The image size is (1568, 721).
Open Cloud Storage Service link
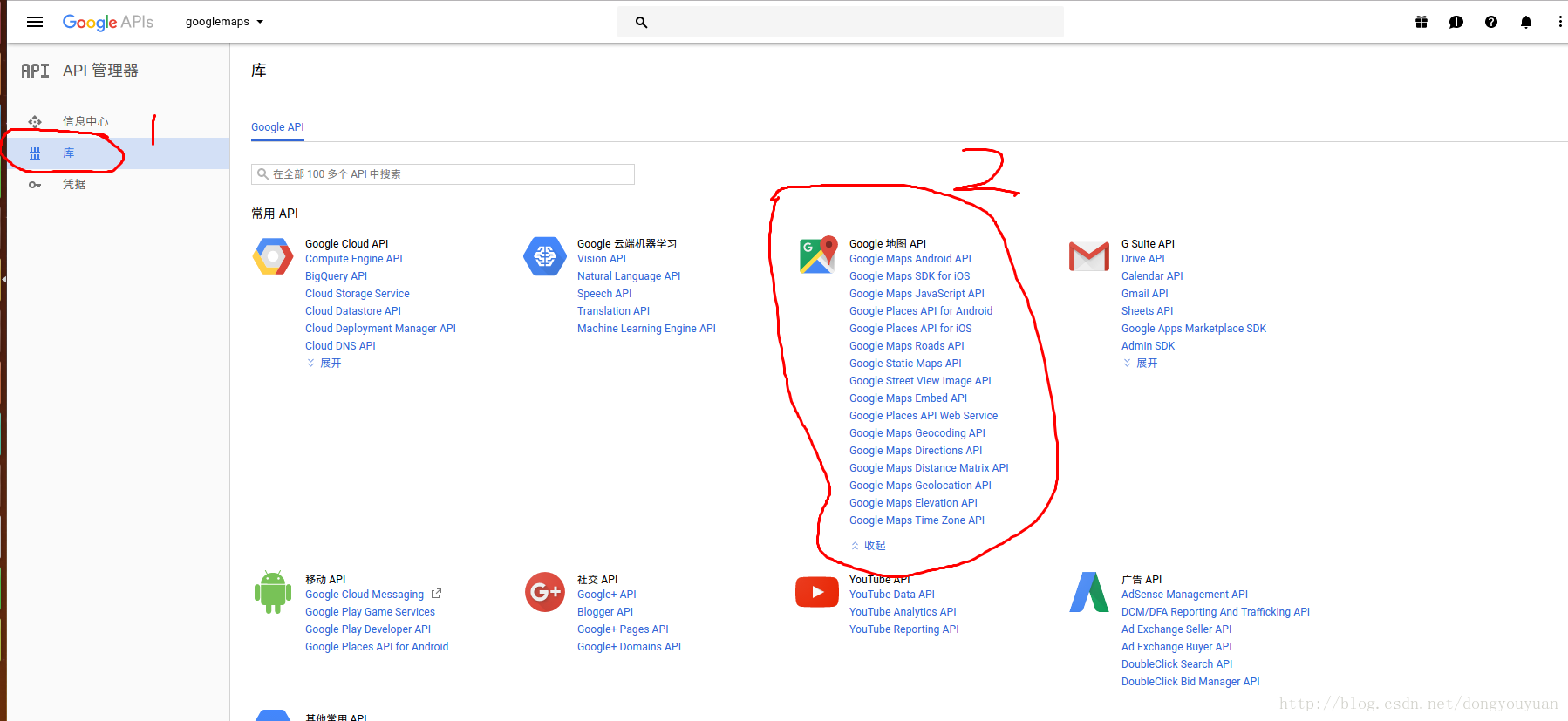pyautogui.click(x=358, y=294)
